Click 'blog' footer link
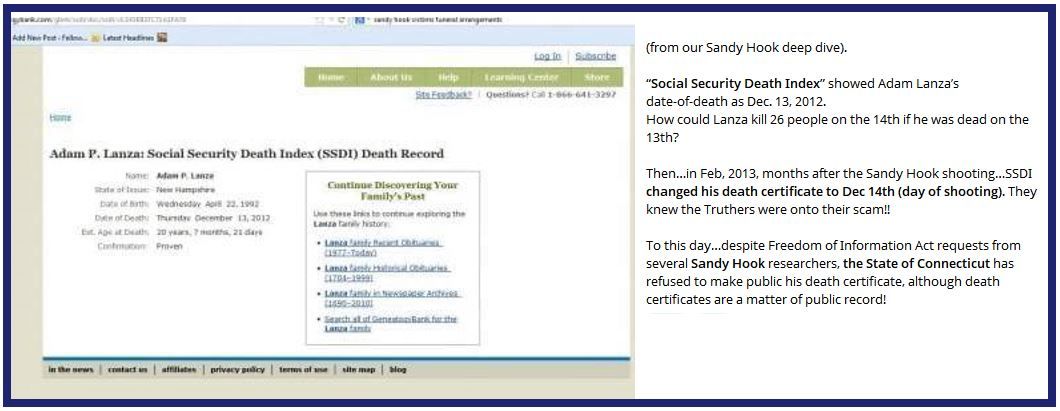The image size is (1060, 411). point(398,370)
